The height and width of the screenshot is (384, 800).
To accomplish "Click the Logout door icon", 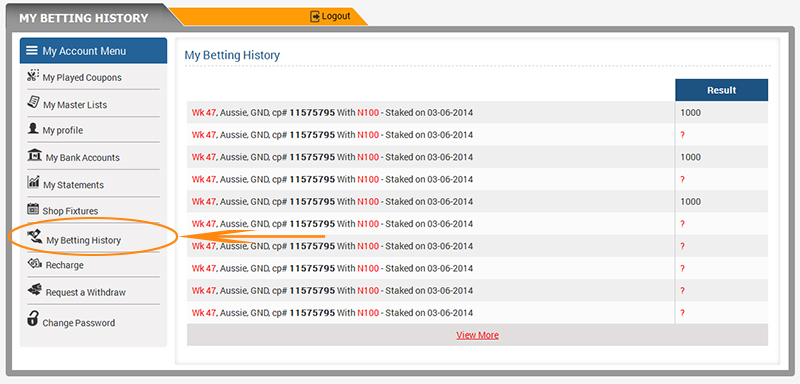I will (315, 16).
